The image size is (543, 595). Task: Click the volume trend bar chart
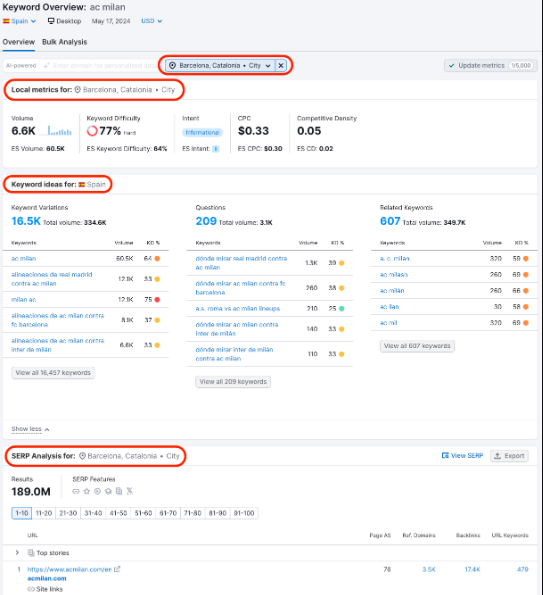(59, 131)
